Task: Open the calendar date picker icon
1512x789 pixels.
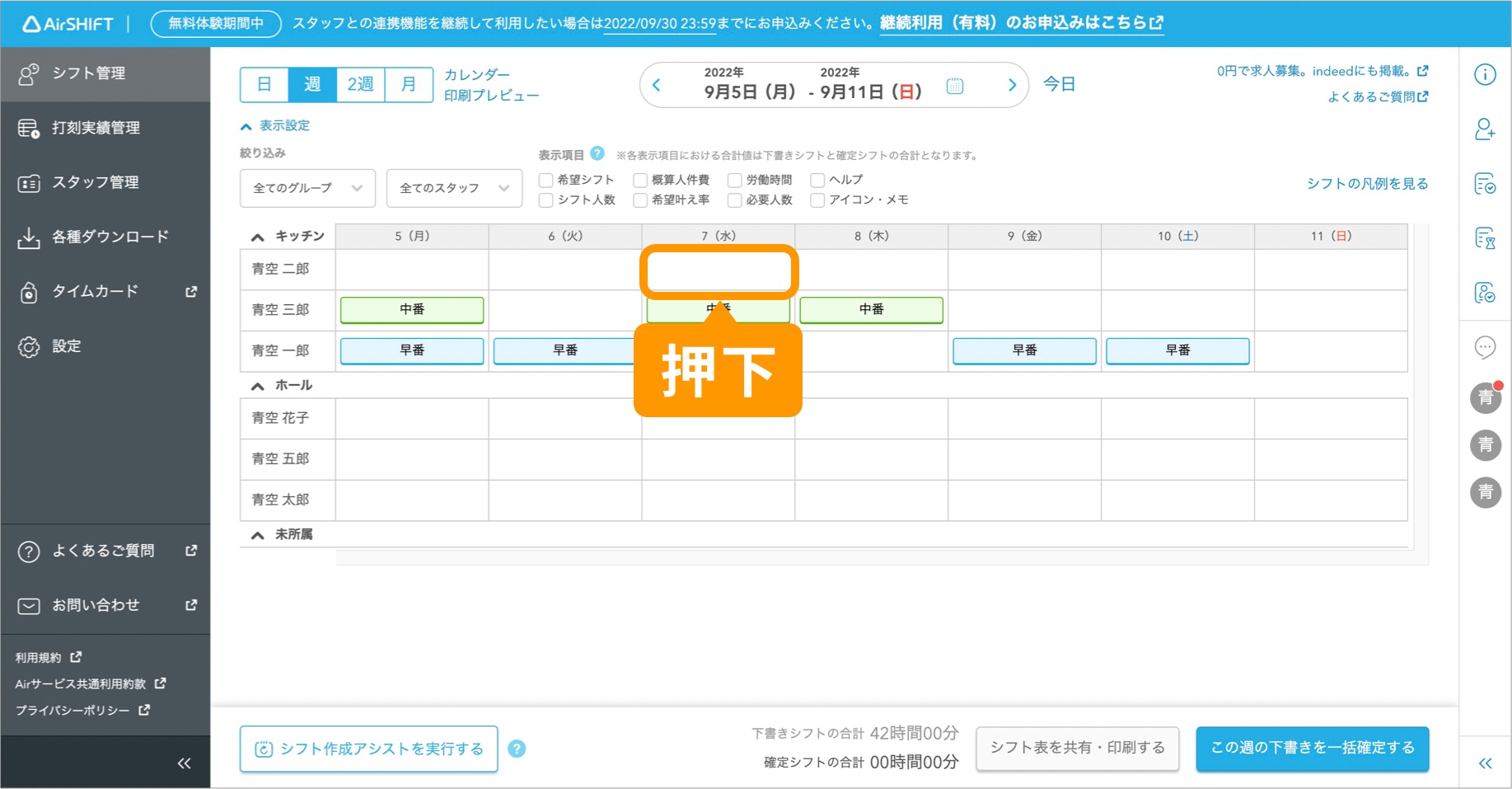Action: pos(954,85)
